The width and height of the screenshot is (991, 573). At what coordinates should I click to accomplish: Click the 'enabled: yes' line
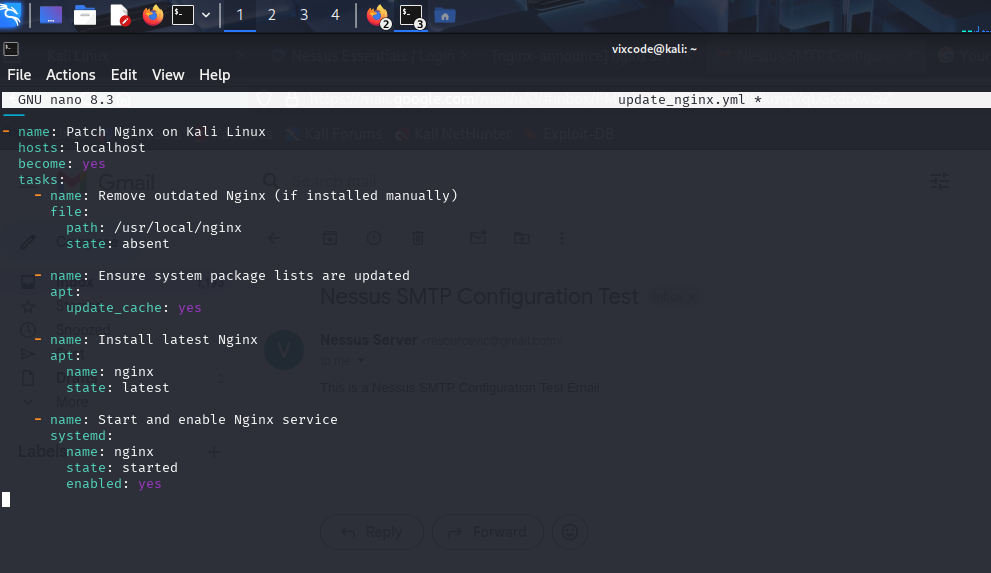[114, 483]
